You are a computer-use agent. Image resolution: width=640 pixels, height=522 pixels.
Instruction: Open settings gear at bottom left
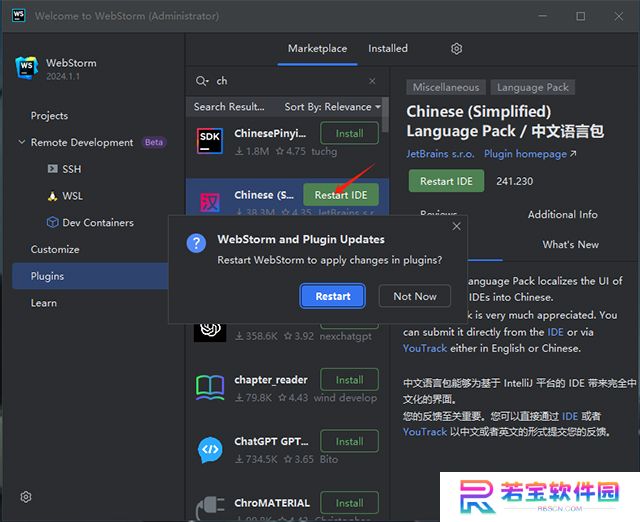coord(26,497)
